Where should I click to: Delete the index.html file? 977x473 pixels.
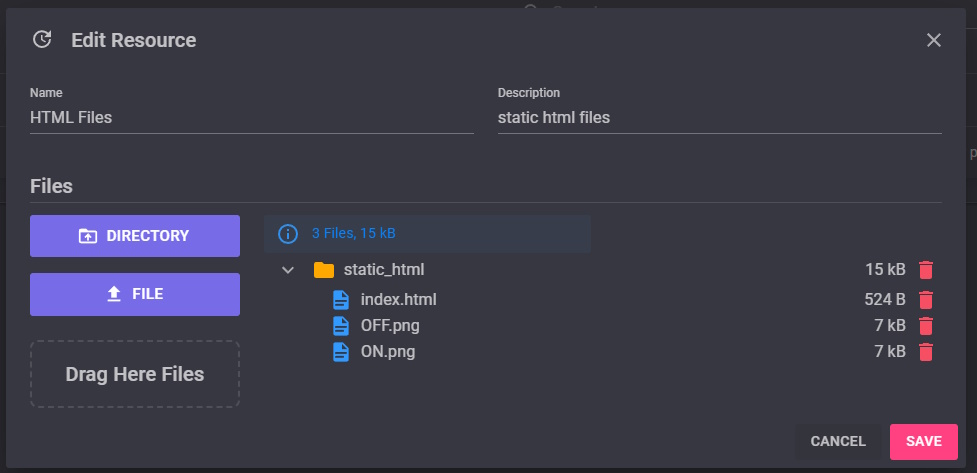tap(926, 299)
